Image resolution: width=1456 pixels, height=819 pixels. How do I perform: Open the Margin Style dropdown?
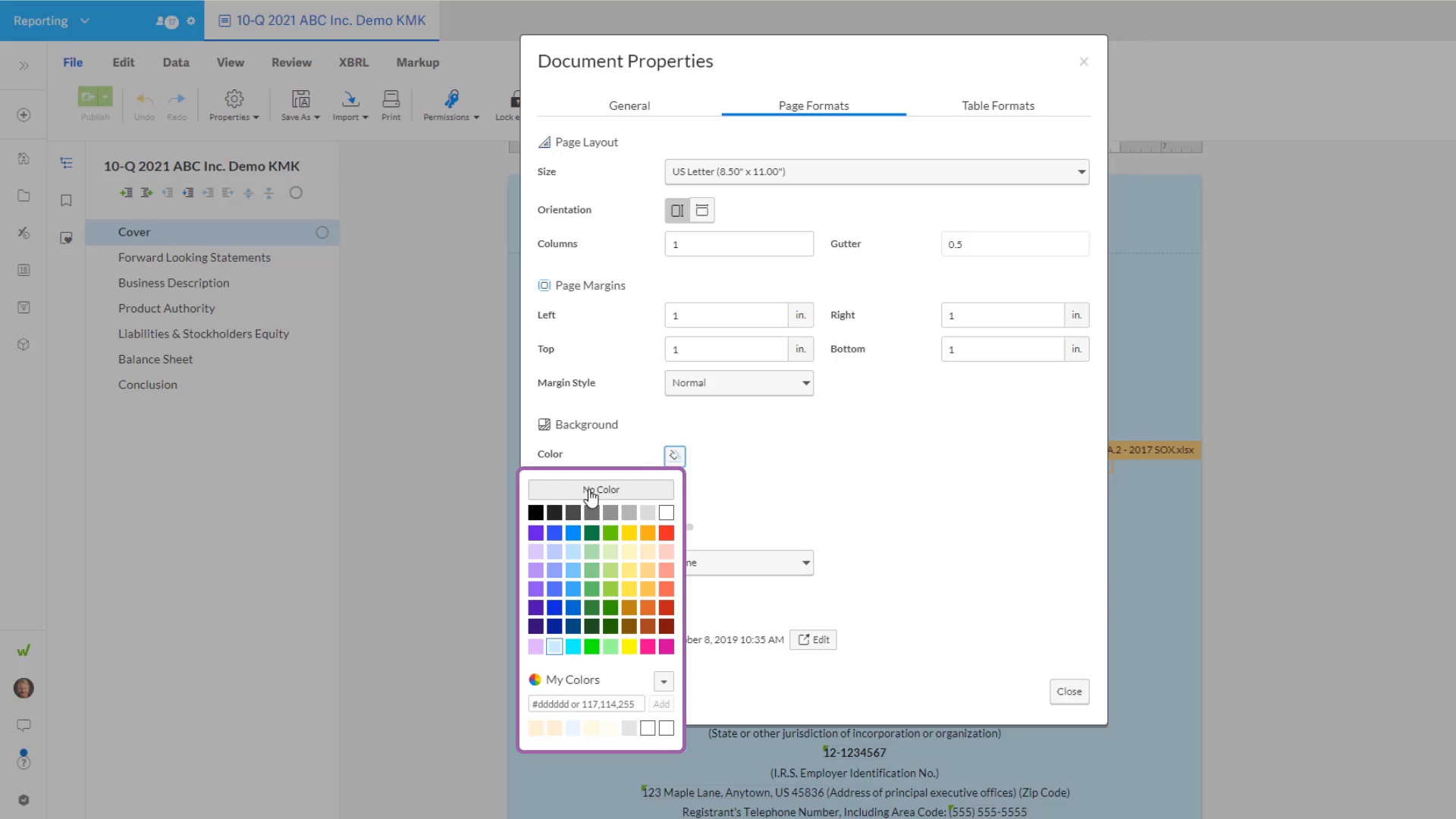tap(739, 383)
